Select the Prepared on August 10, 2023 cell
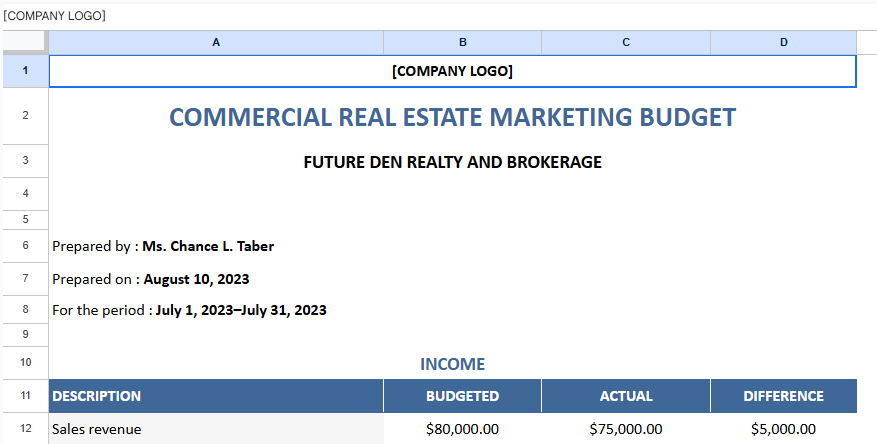 (151, 279)
